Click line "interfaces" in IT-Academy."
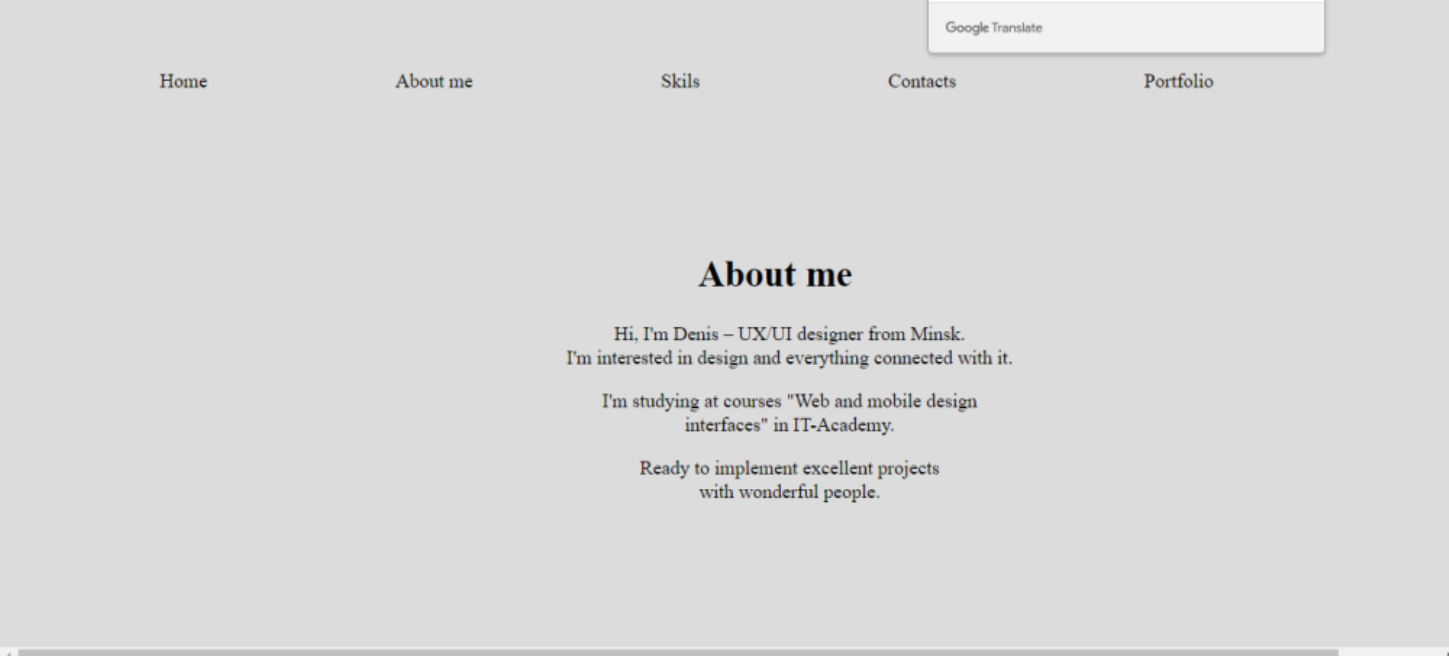This screenshot has height=656, width=1449. (789, 425)
